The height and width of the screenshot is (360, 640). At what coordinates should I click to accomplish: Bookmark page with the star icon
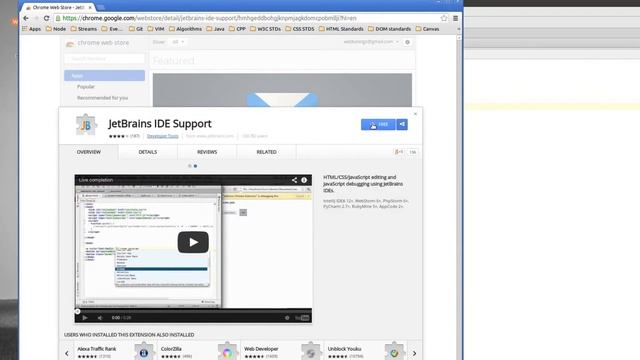(x=444, y=18)
